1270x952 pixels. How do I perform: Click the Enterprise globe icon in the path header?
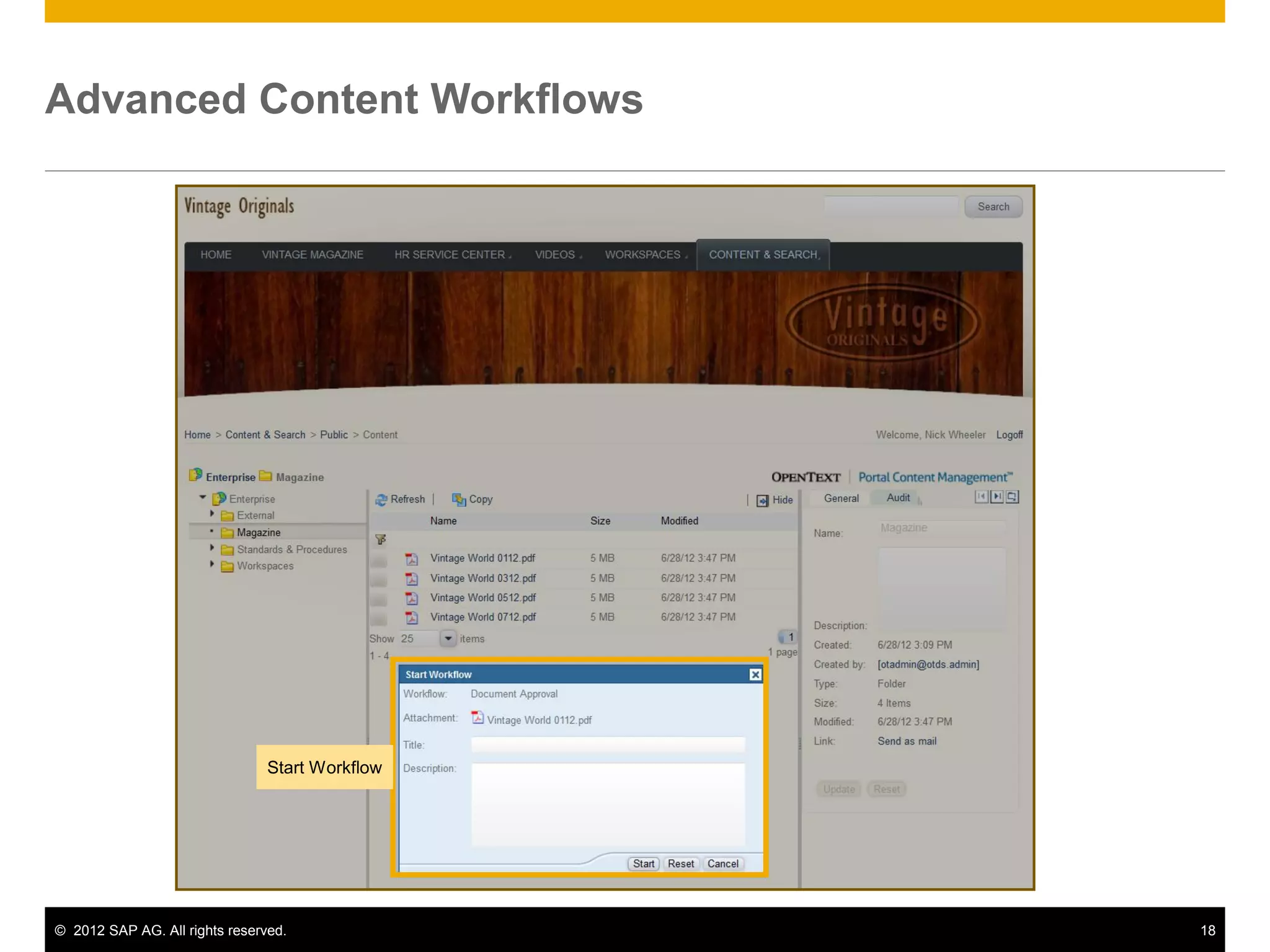[x=195, y=475]
